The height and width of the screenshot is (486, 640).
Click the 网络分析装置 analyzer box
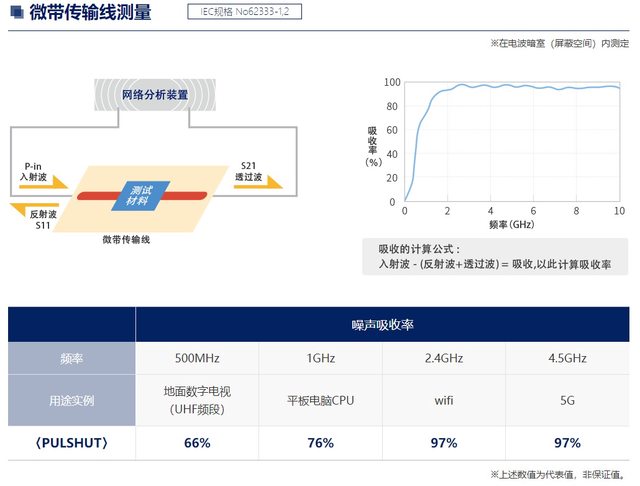[153, 95]
